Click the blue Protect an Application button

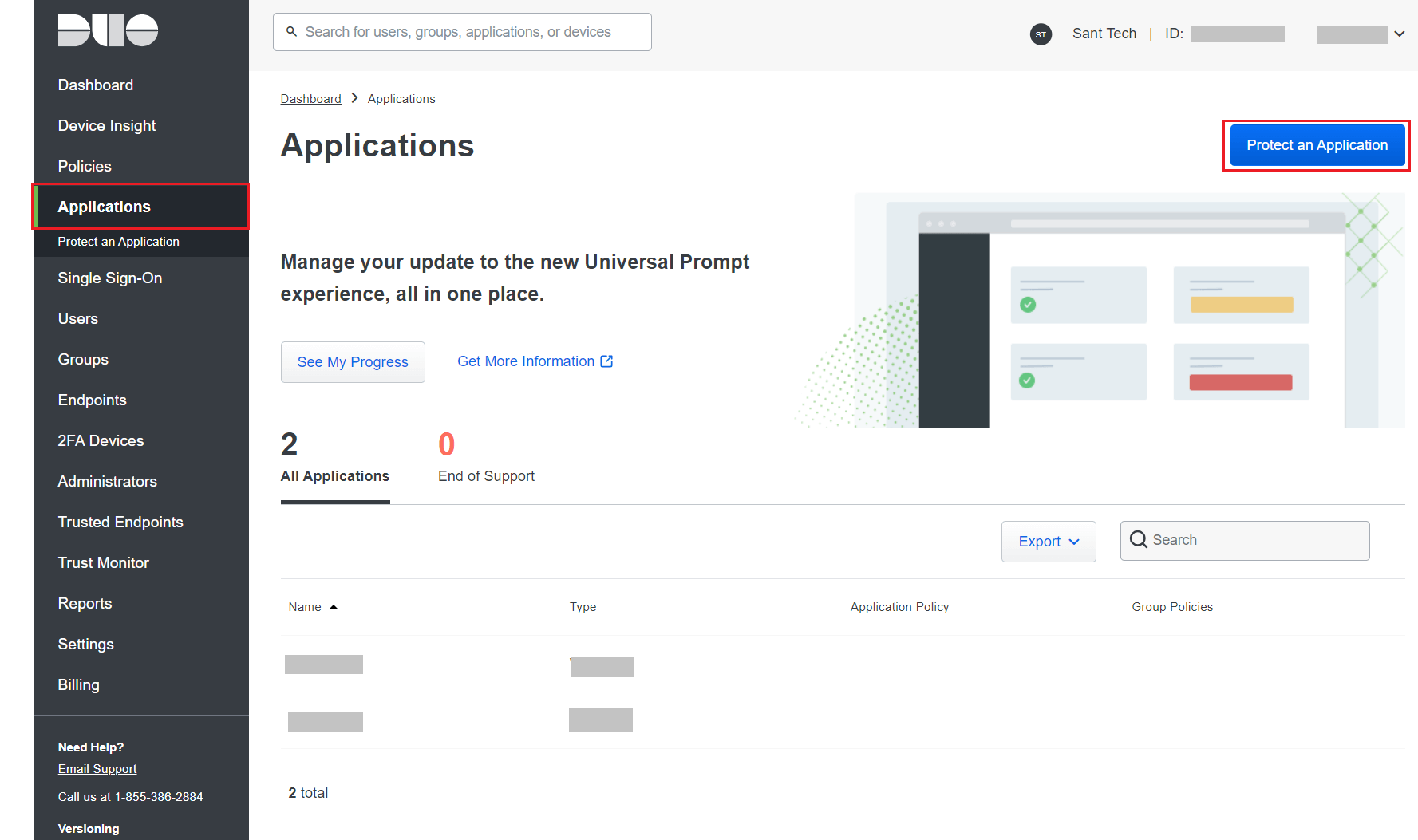point(1317,145)
